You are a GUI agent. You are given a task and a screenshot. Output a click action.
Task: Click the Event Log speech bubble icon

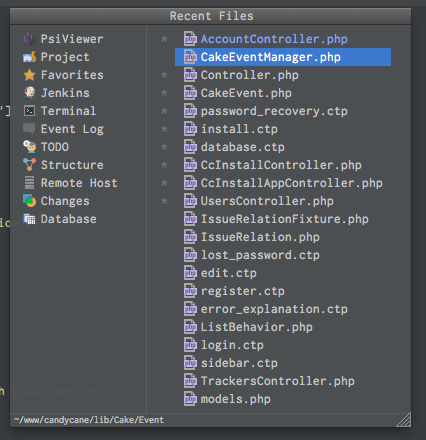point(29,129)
